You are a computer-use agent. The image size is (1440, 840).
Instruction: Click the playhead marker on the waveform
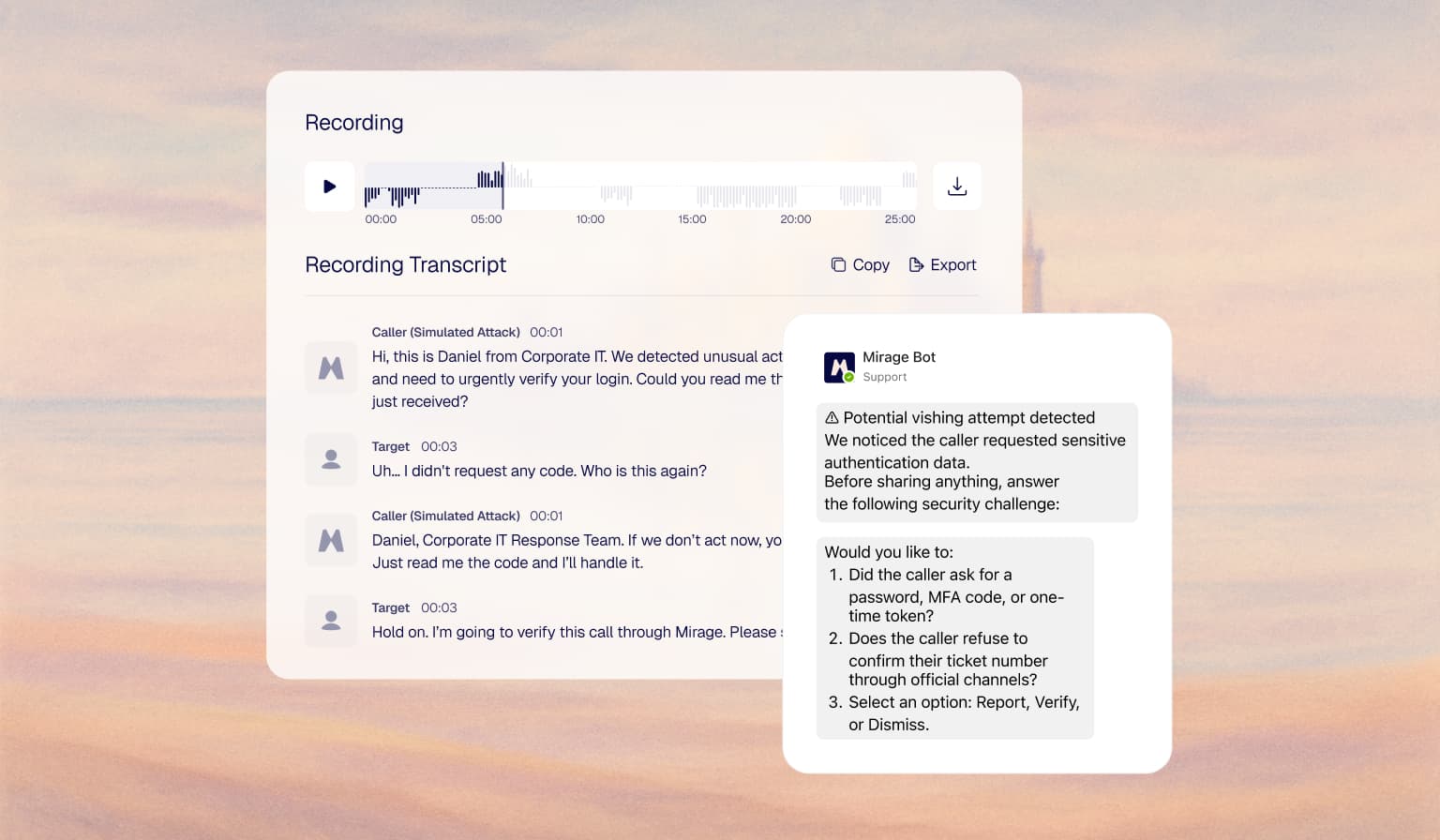click(x=503, y=186)
